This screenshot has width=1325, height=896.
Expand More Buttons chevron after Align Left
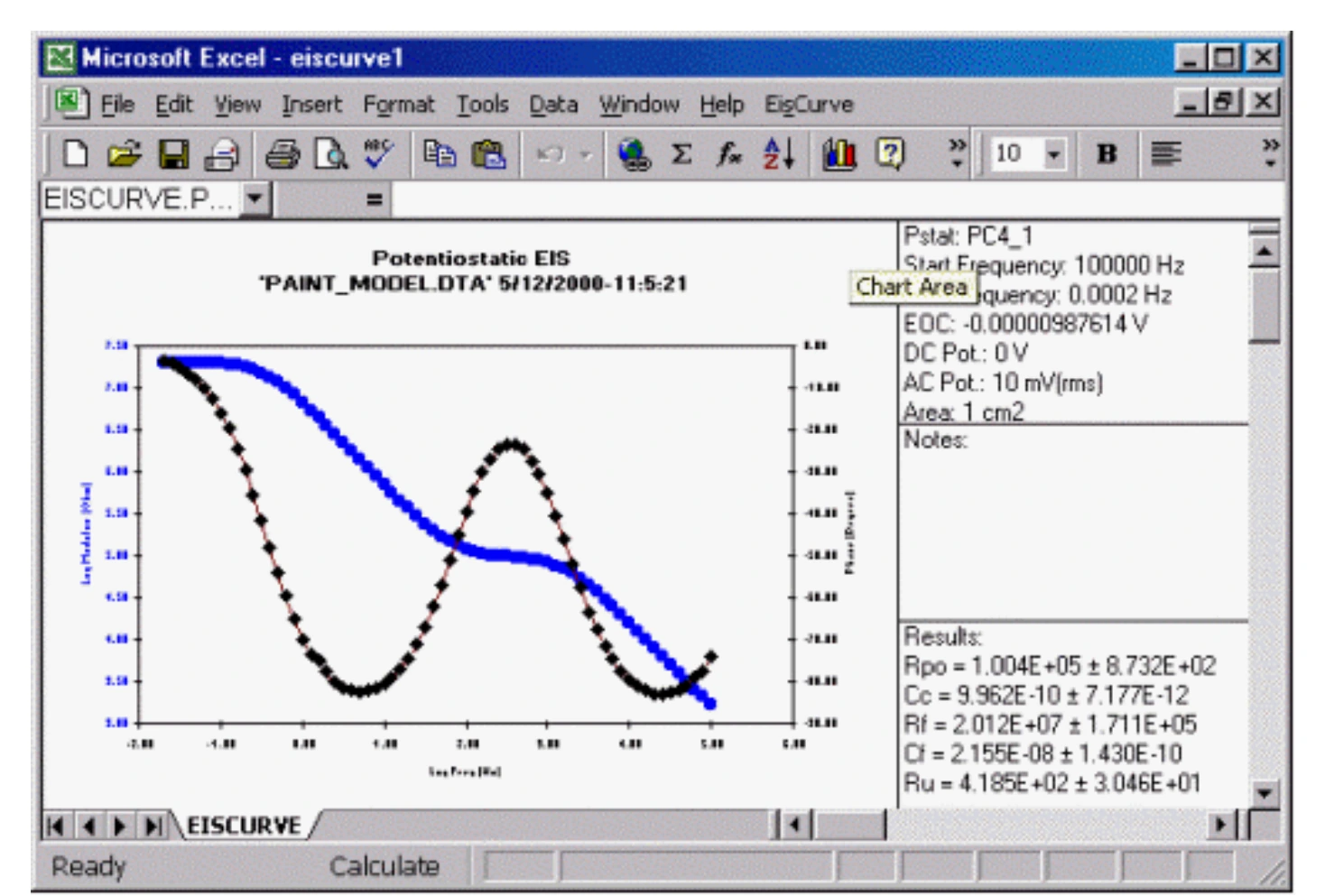click(x=1271, y=153)
